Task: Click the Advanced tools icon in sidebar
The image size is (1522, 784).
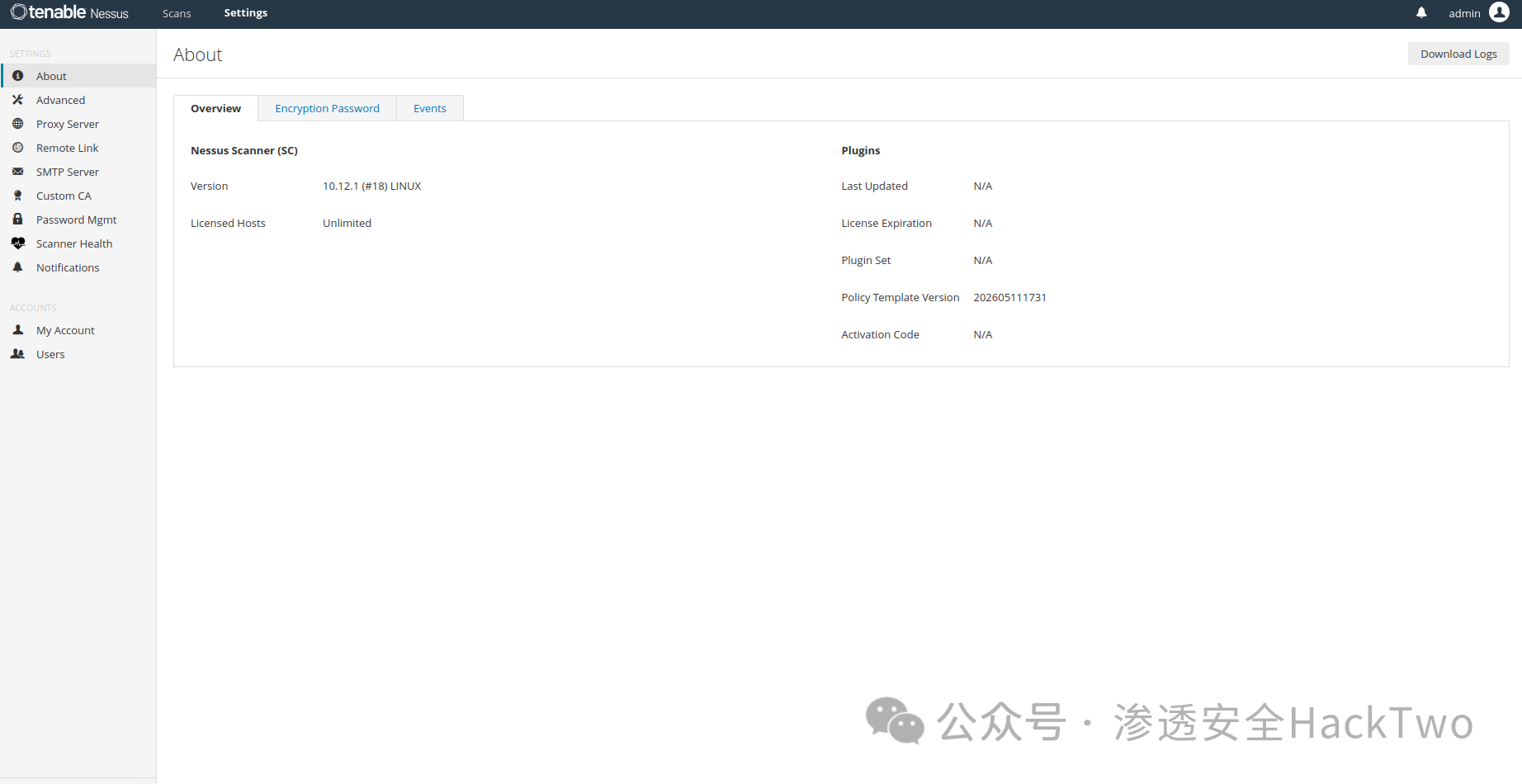Action: [17, 100]
